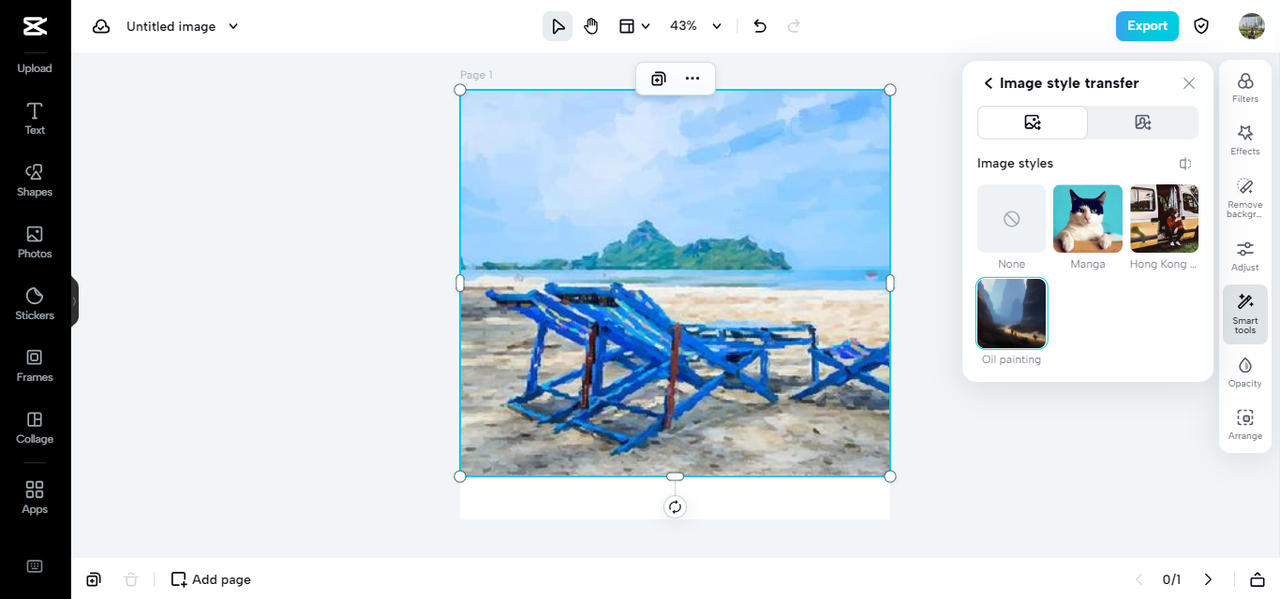Screen dimensions: 1280x599
Task: Open the Effects panel
Action: click(1245, 140)
